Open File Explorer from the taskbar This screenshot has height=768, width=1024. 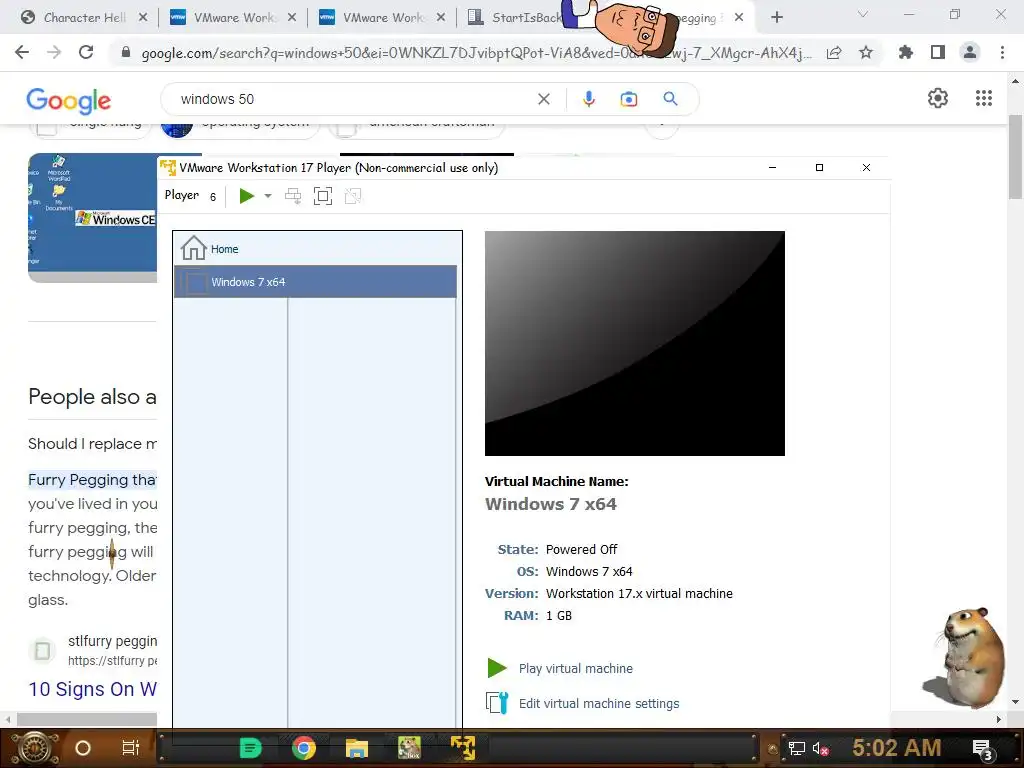[x=357, y=748]
